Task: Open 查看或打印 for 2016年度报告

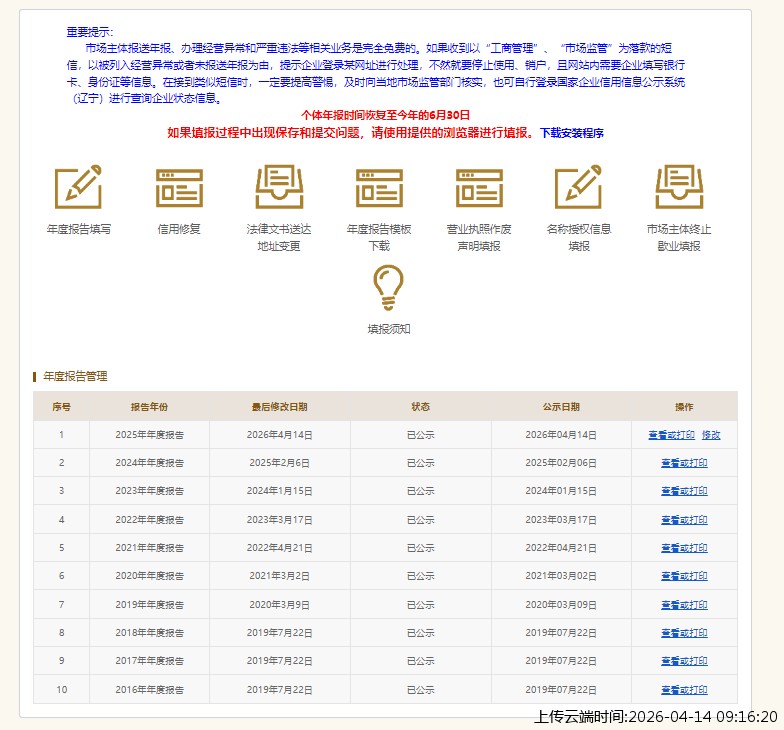Action: (x=684, y=690)
